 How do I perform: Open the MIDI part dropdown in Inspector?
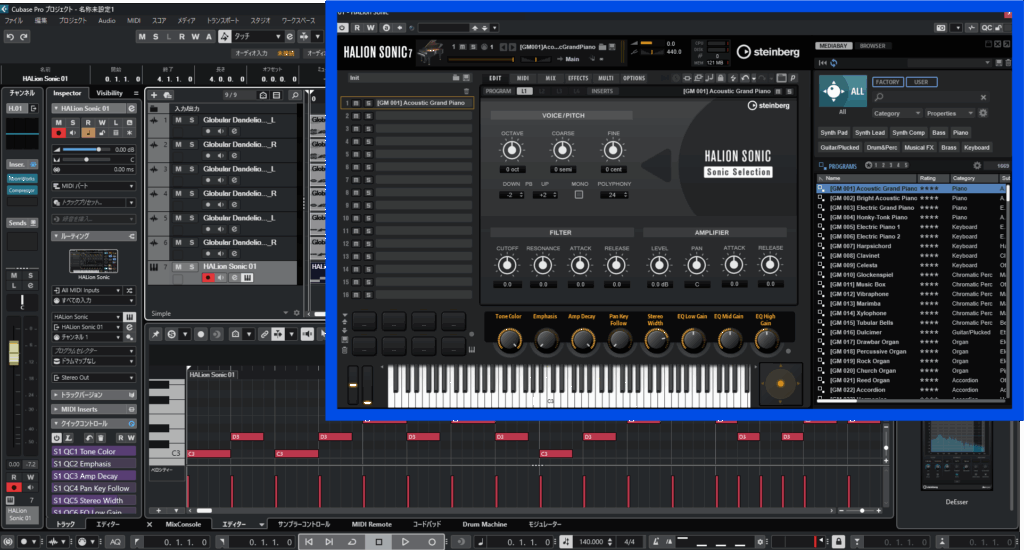(94, 186)
